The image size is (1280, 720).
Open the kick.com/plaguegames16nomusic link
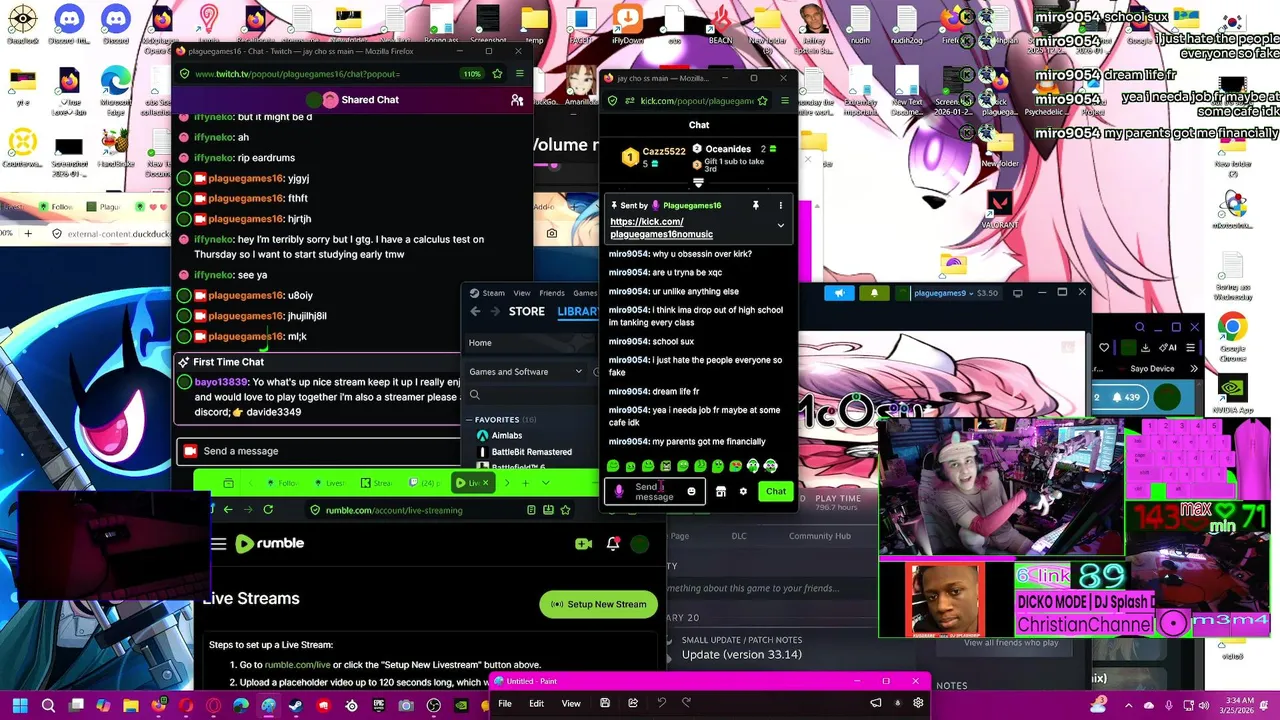661,228
